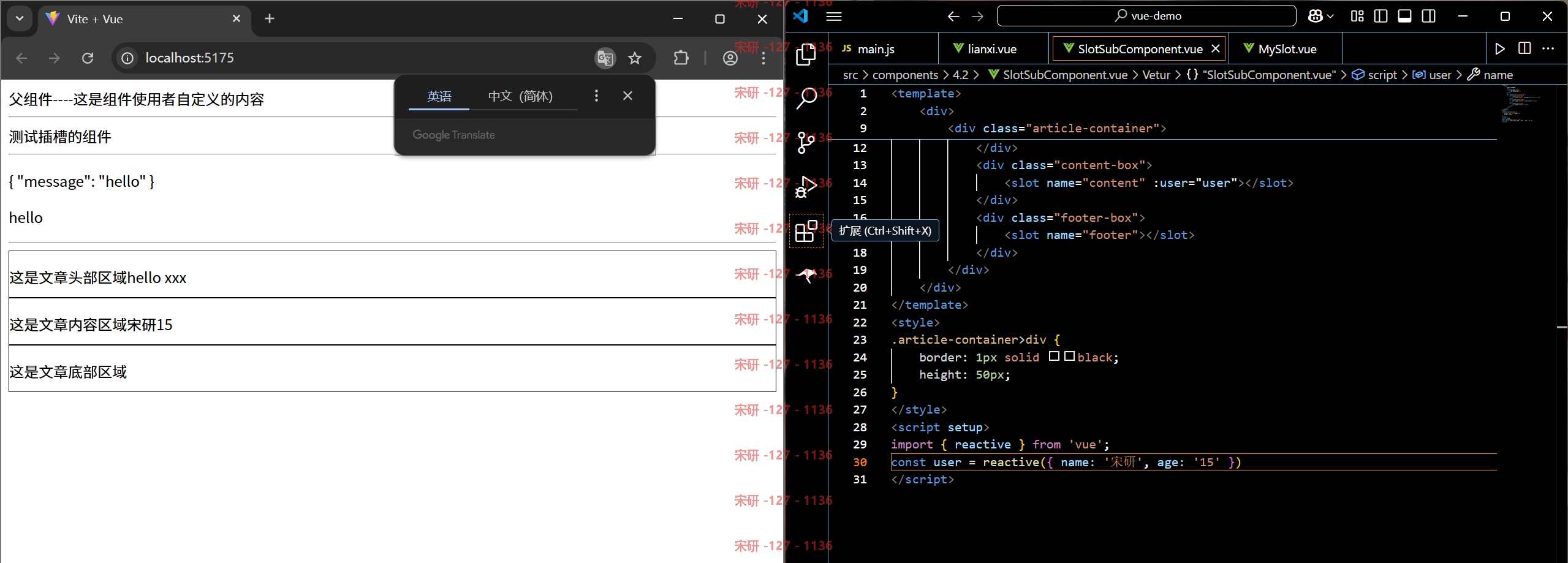Open the Extensions view in VS Code

coord(806,231)
